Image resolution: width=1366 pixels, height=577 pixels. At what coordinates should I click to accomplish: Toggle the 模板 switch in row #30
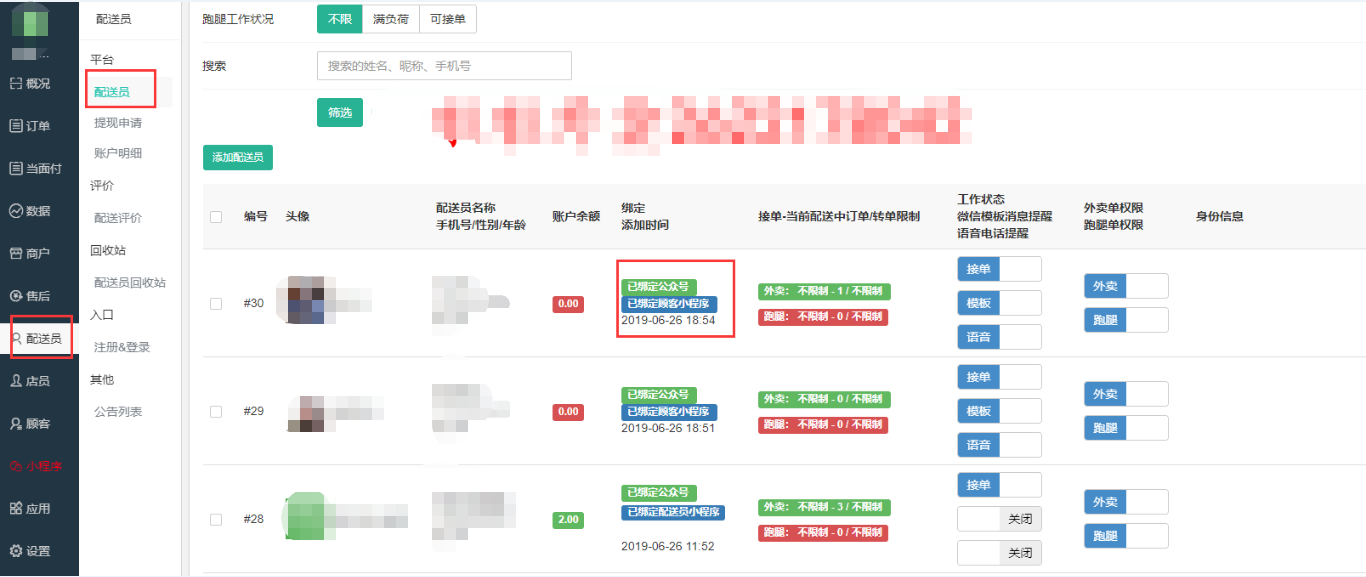(999, 303)
